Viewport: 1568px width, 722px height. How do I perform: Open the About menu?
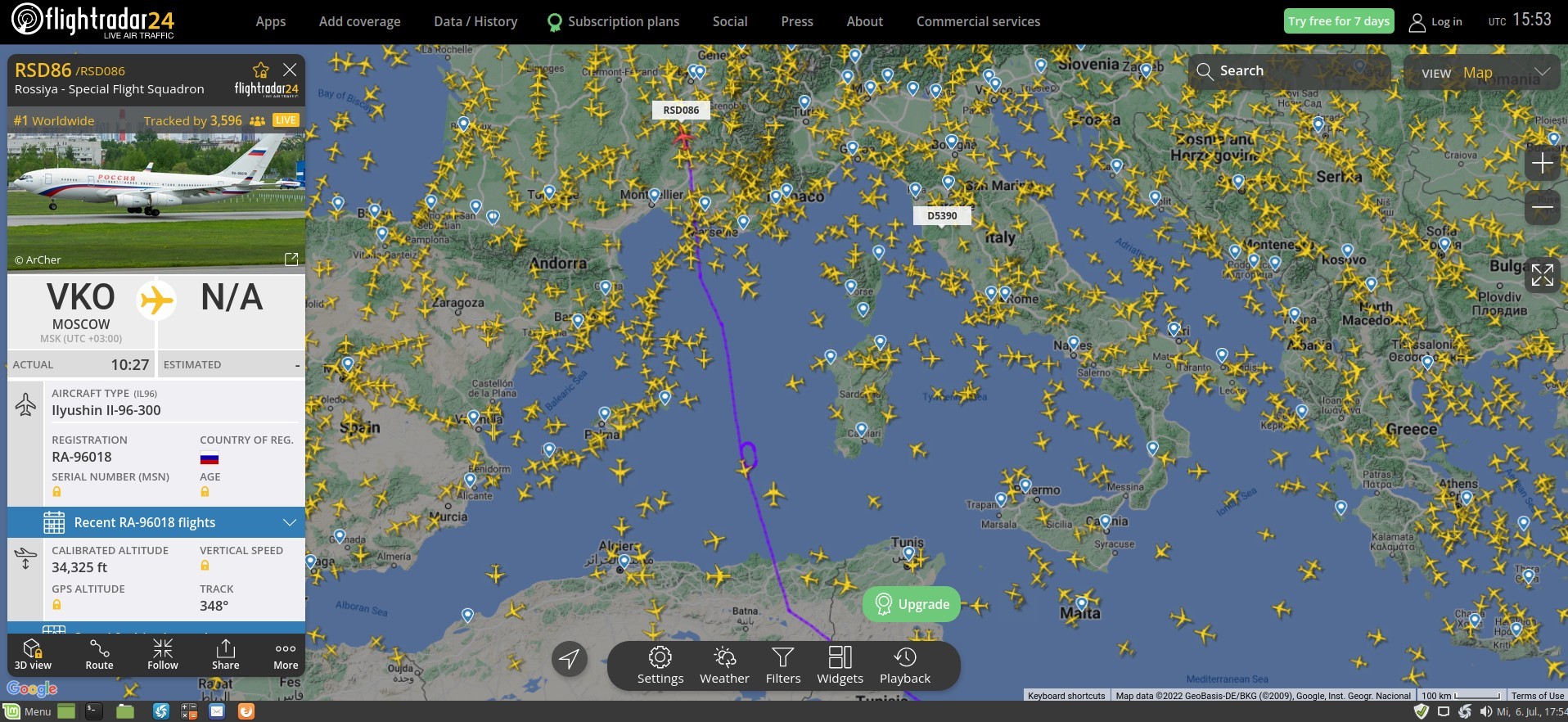865,21
